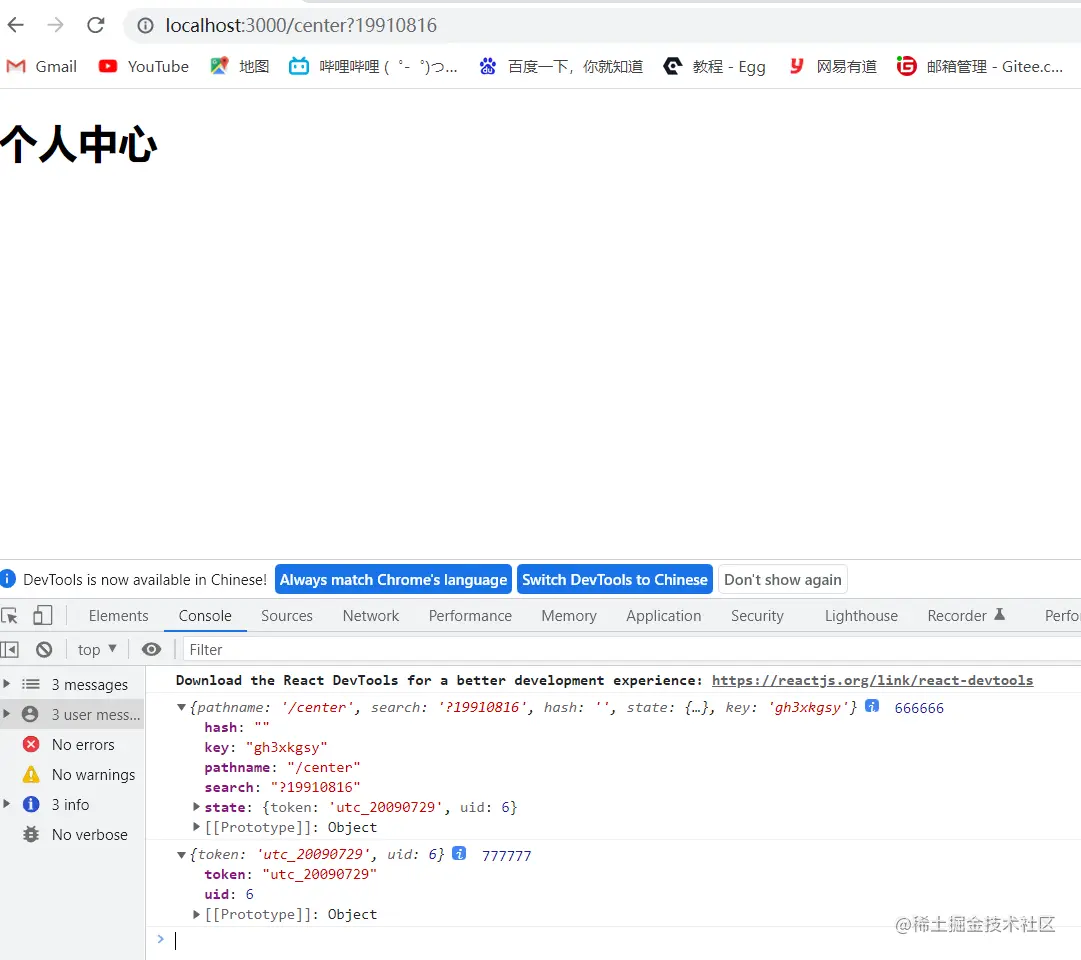Screen dimensions: 1081x960
Task: Click info badge beside the token object
Action: pyautogui.click(x=459, y=853)
